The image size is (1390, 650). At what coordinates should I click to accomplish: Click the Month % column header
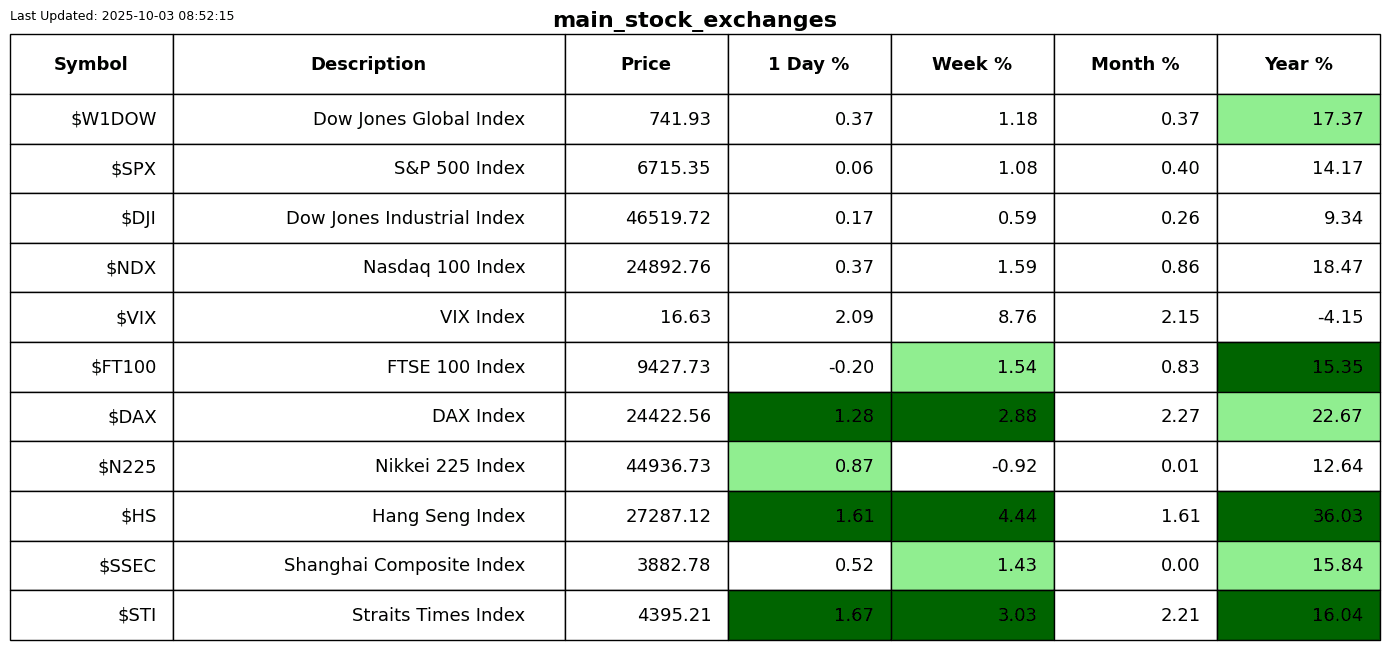click(1135, 65)
